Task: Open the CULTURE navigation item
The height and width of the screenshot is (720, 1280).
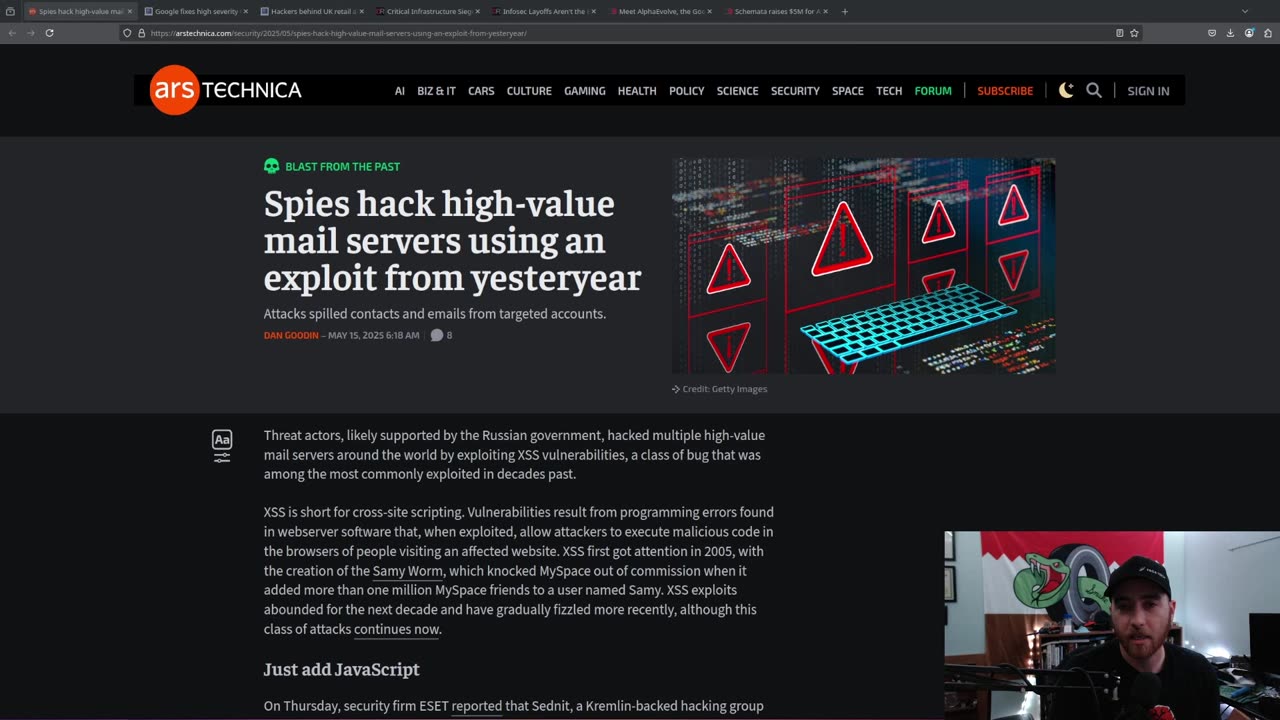Action: tap(529, 91)
